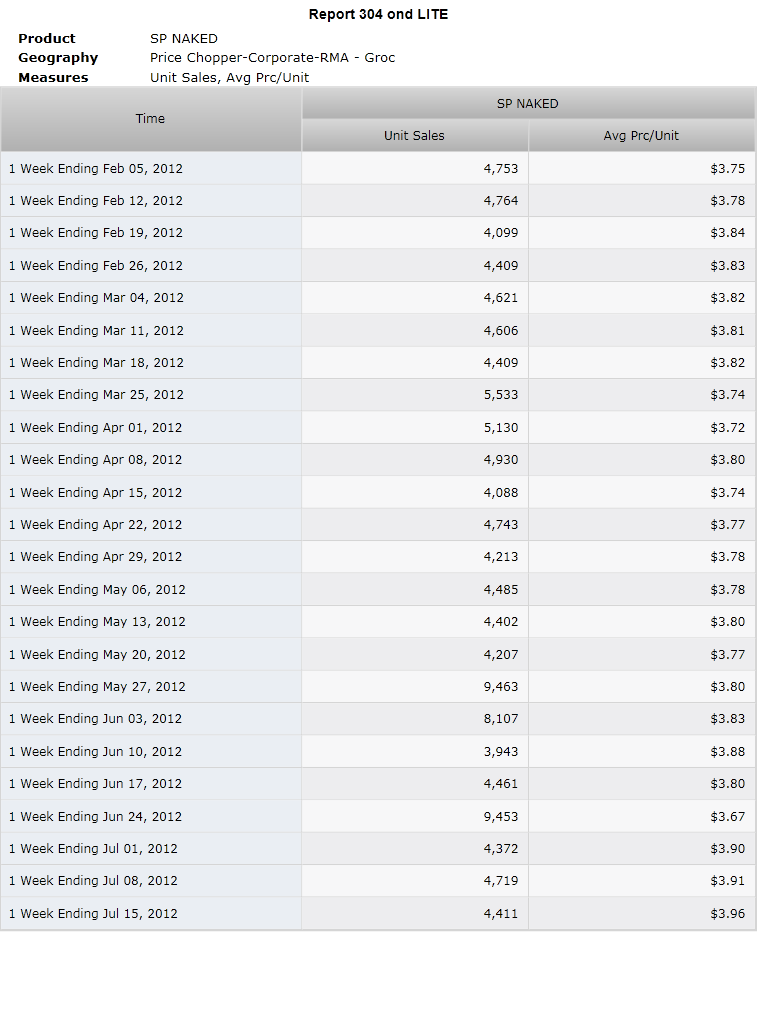Click the Time column header
The image size is (757, 1027).
click(x=151, y=119)
